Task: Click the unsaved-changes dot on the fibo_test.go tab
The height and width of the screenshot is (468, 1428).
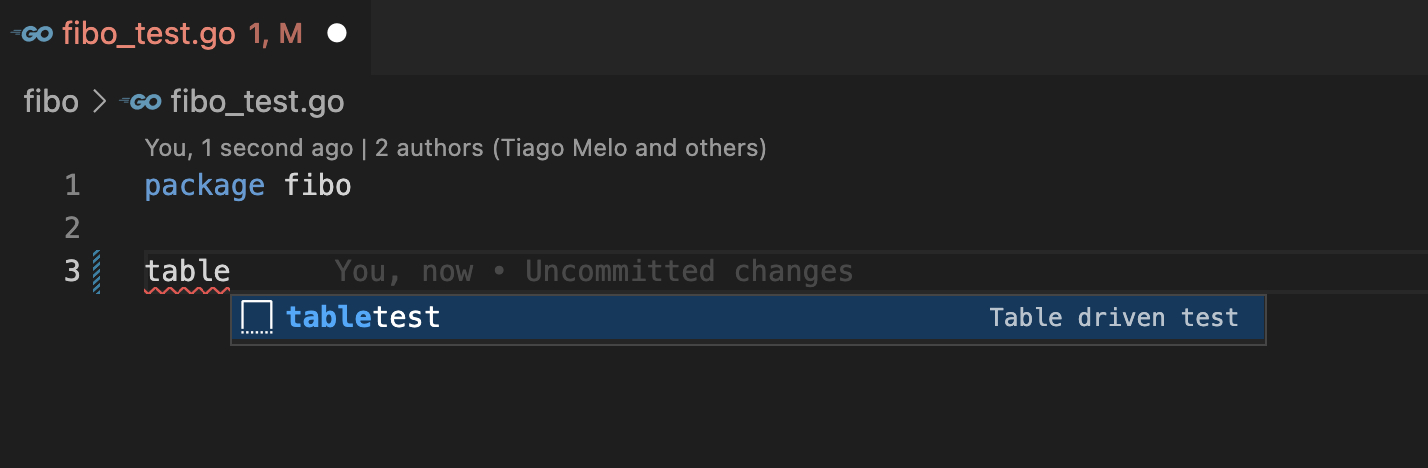Action: pos(337,34)
